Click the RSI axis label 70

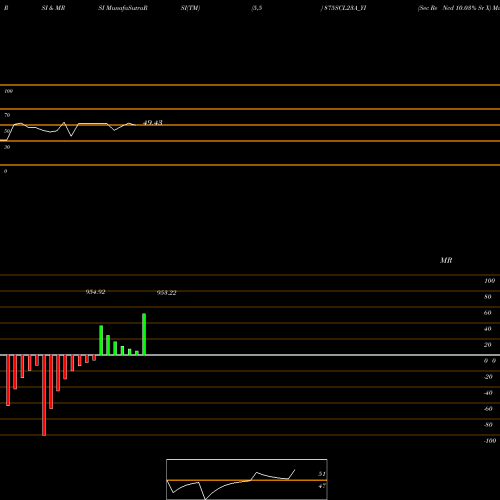point(7,115)
